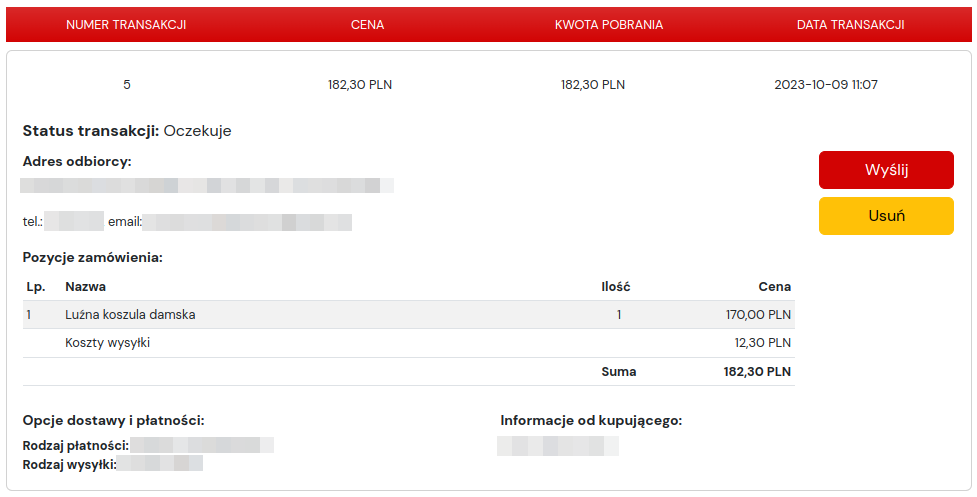Click the Ilość column header
977x497 pixels.
click(615, 287)
